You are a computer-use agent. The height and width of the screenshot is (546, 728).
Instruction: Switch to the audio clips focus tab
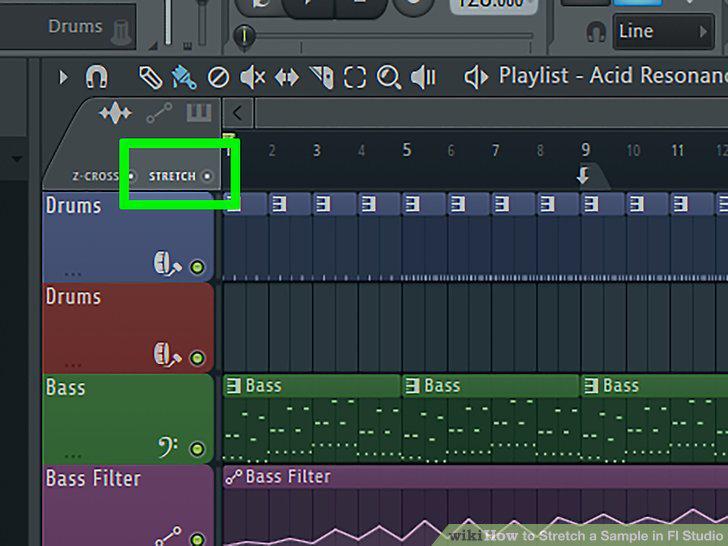(115, 113)
